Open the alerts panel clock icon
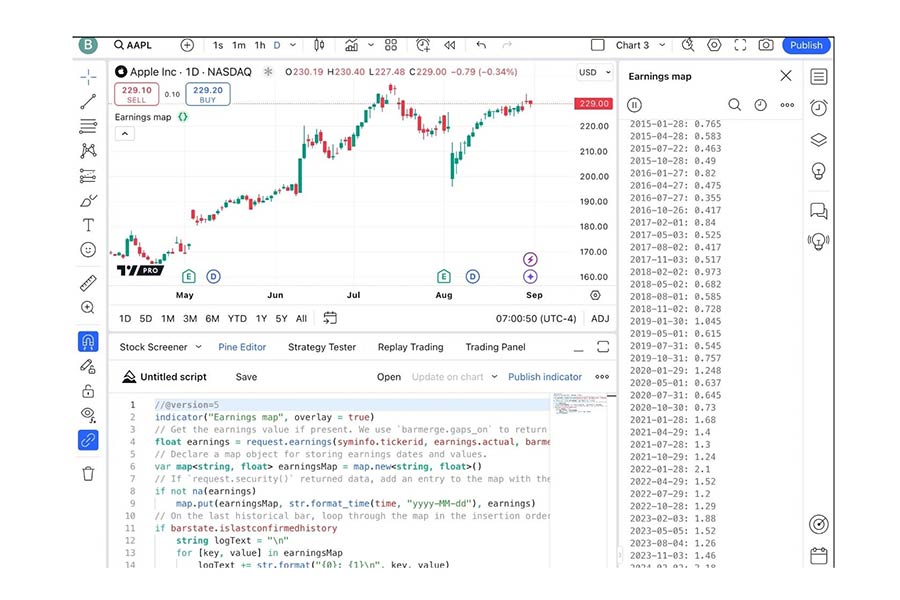This screenshot has height=600, width=900. click(x=818, y=108)
